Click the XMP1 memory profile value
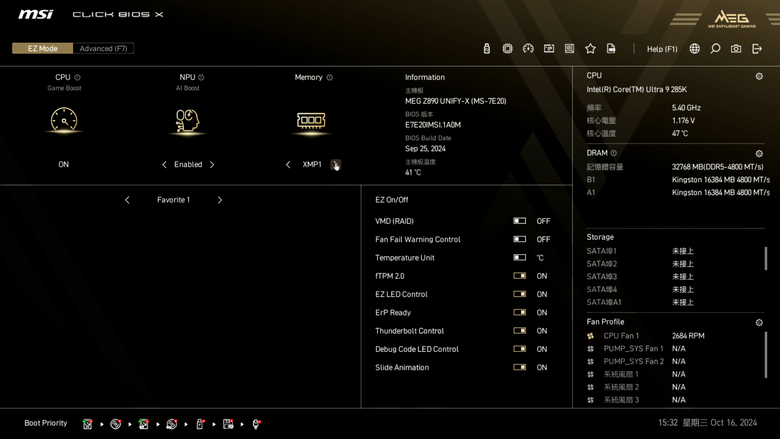The height and width of the screenshot is (439, 780). click(312, 165)
